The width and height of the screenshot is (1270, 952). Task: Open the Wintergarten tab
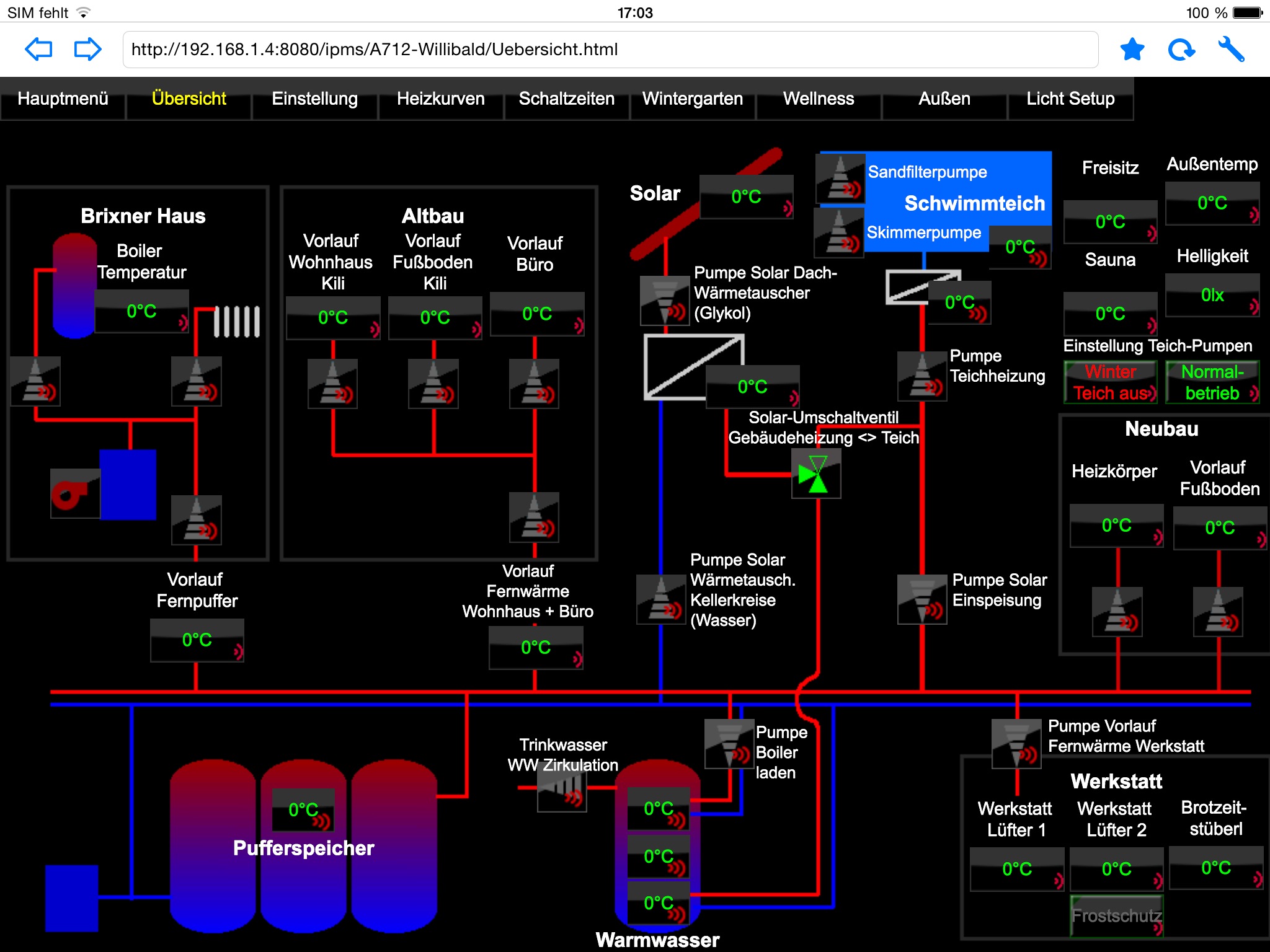tap(692, 99)
